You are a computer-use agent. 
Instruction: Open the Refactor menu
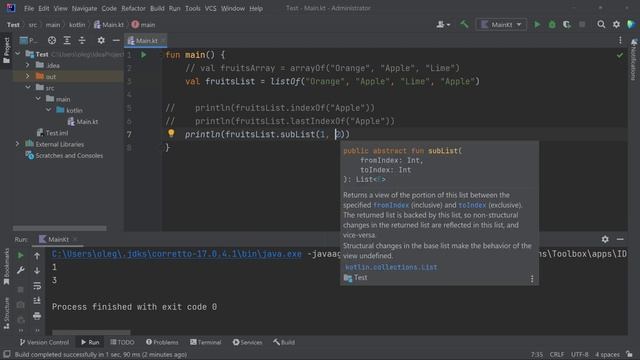pyautogui.click(x=133, y=8)
